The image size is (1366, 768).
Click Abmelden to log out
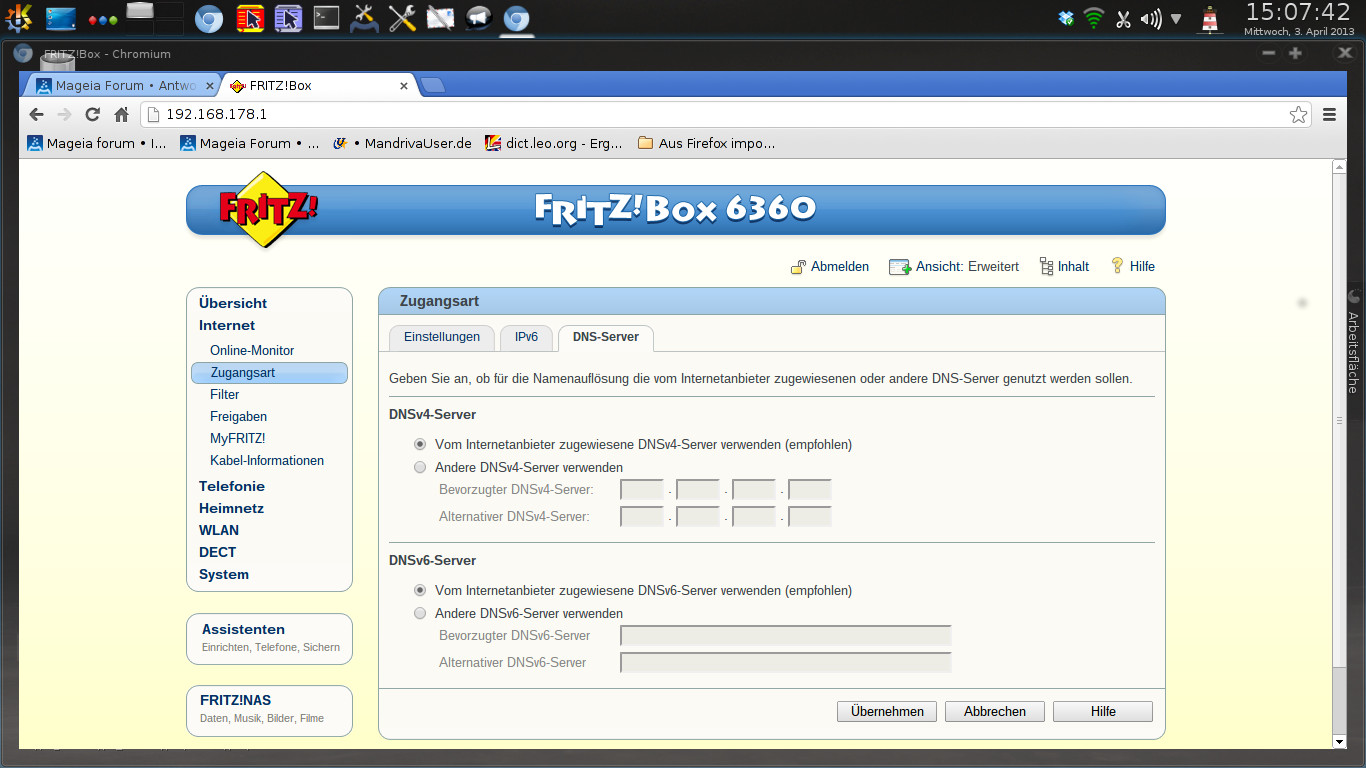(x=830, y=267)
